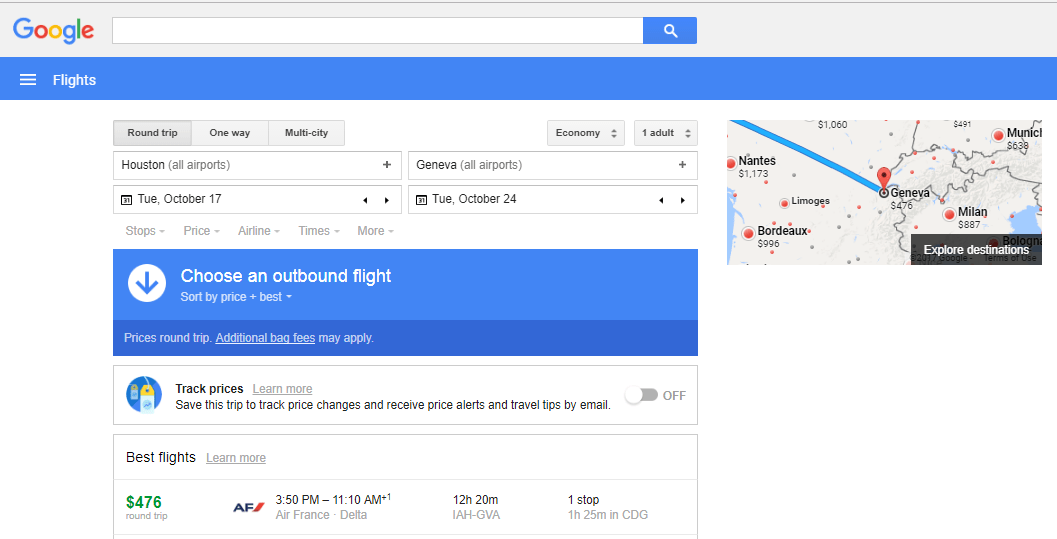
Task: Go to previous departure date arrow
Action: (x=365, y=200)
